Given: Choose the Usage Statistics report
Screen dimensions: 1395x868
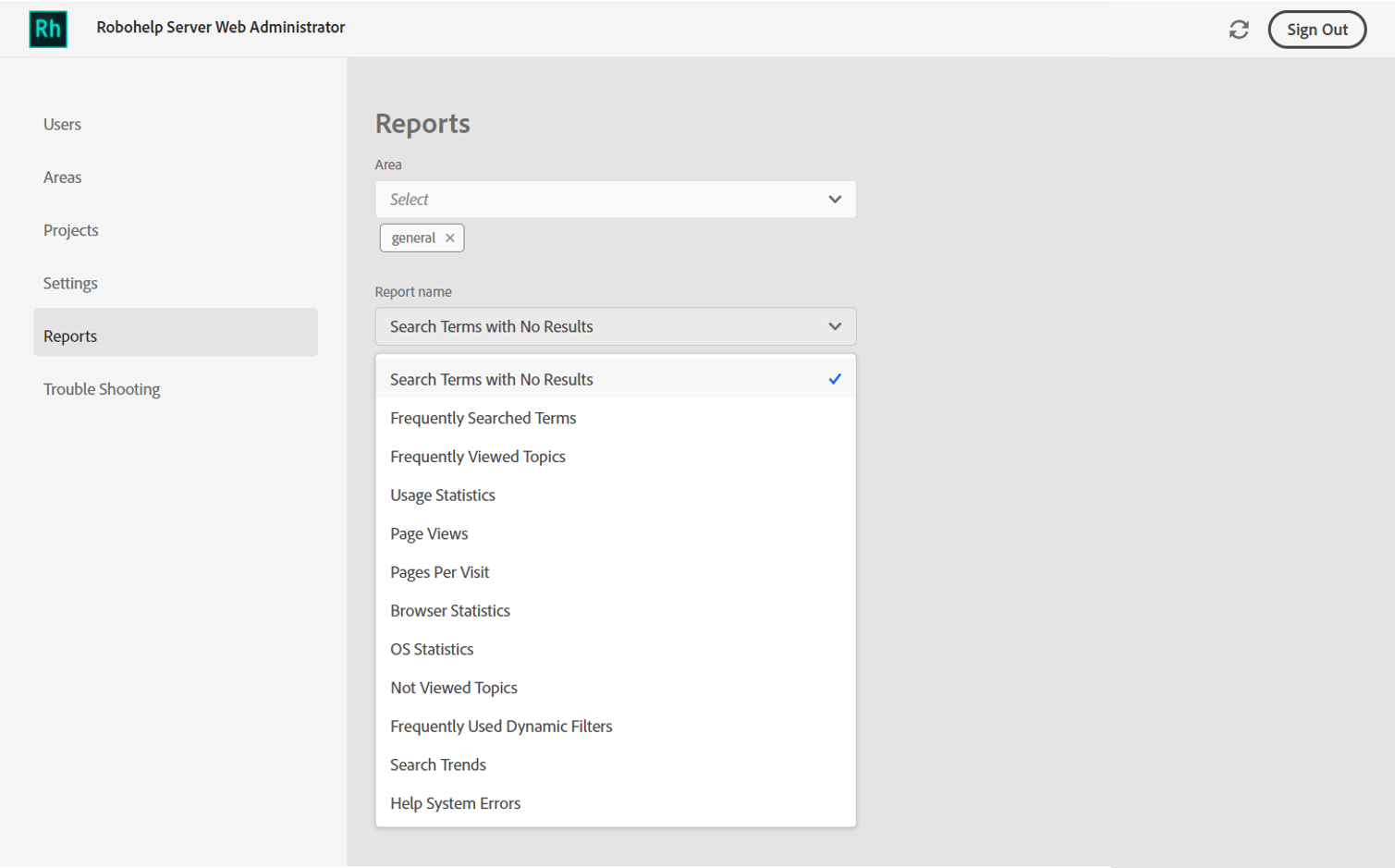Looking at the screenshot, I should pyautogui.click(x=443, y=495).
